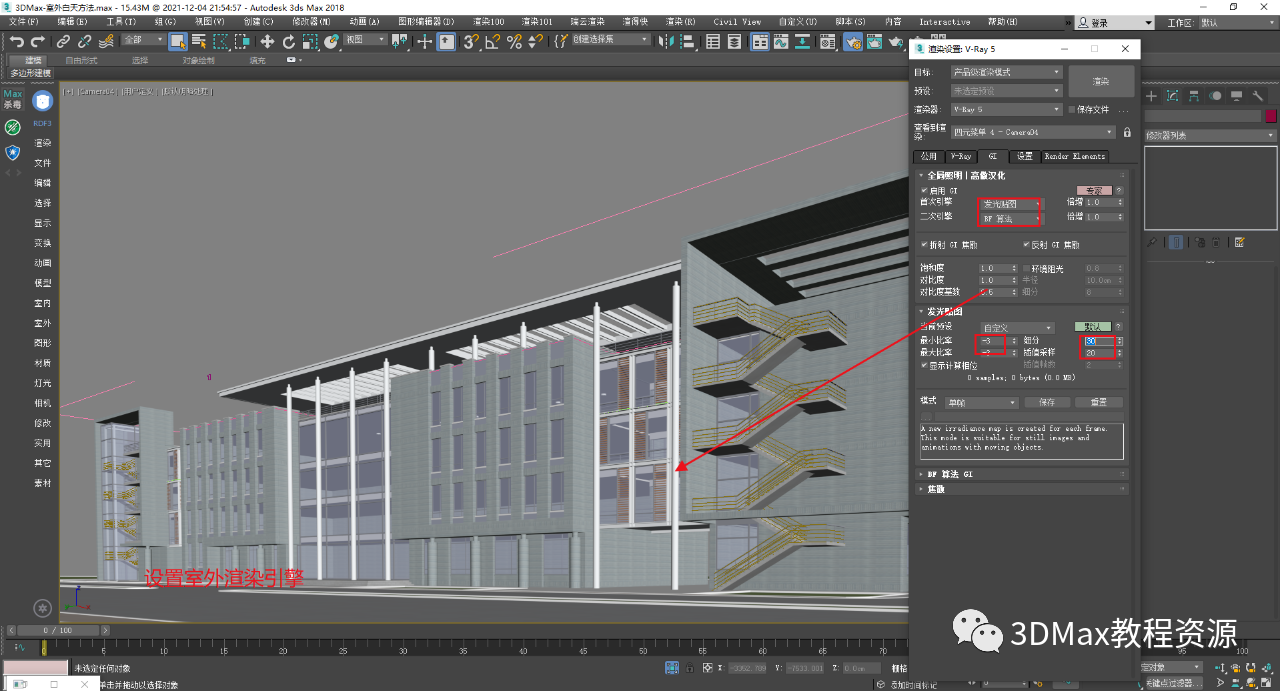The height and width of the screenshot is (691, 1280).
Task: Open the Modify panel tab icon
Action: [1172, 96]
